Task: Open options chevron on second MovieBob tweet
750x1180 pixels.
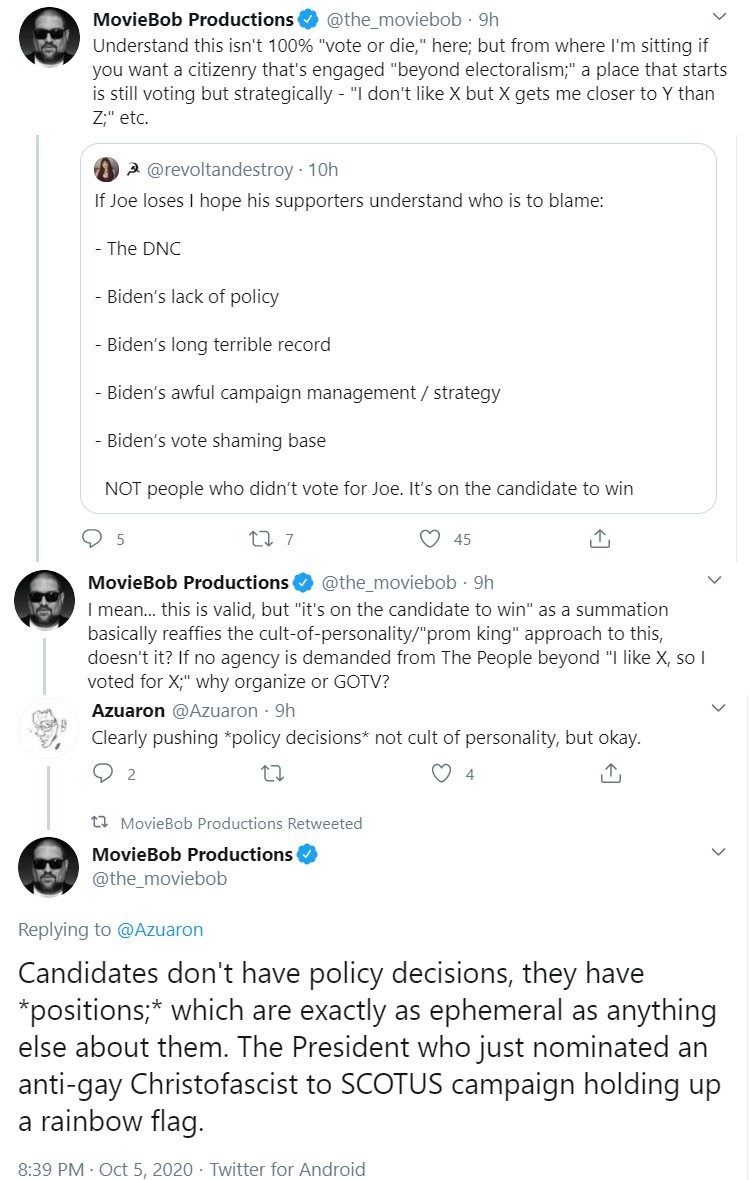Action: (715, 579)
